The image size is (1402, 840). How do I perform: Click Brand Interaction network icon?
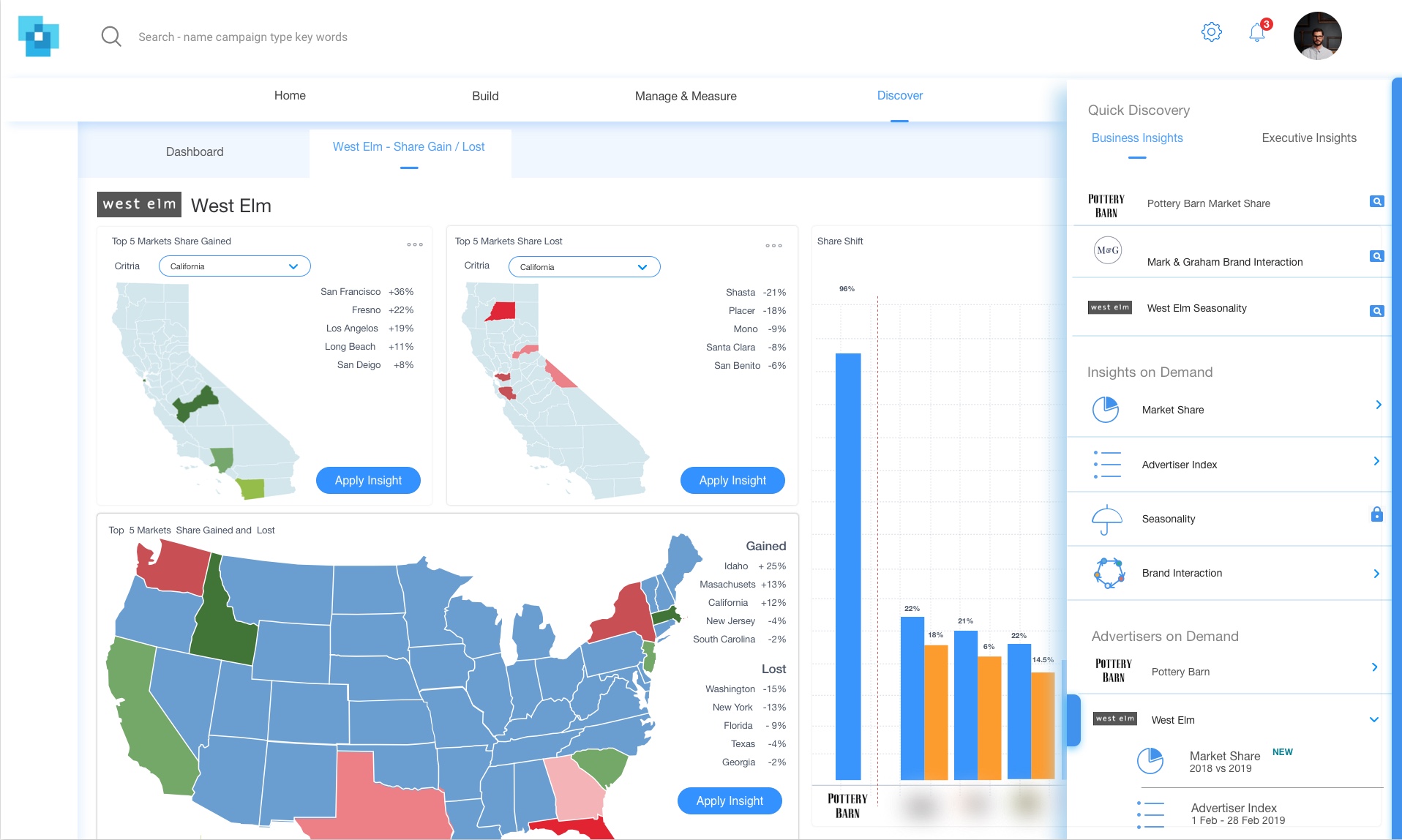pyautogui.click(x=1109, y=573)
